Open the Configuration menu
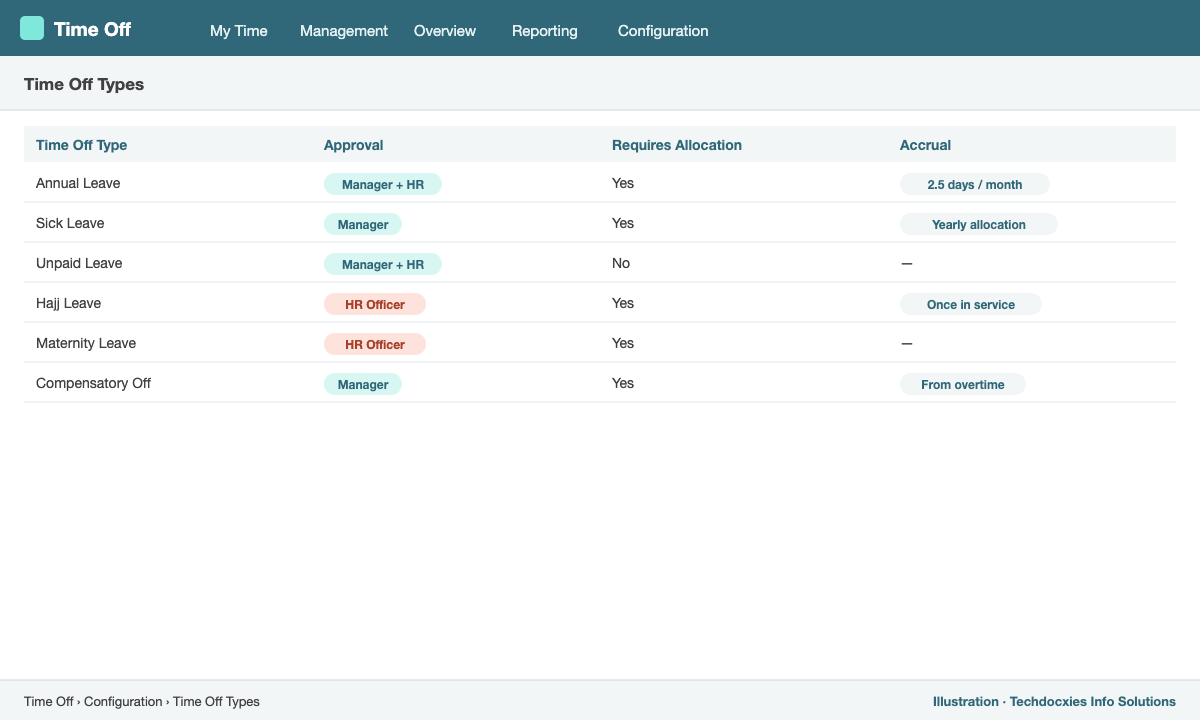The image size is (1200, 720). 663,31
